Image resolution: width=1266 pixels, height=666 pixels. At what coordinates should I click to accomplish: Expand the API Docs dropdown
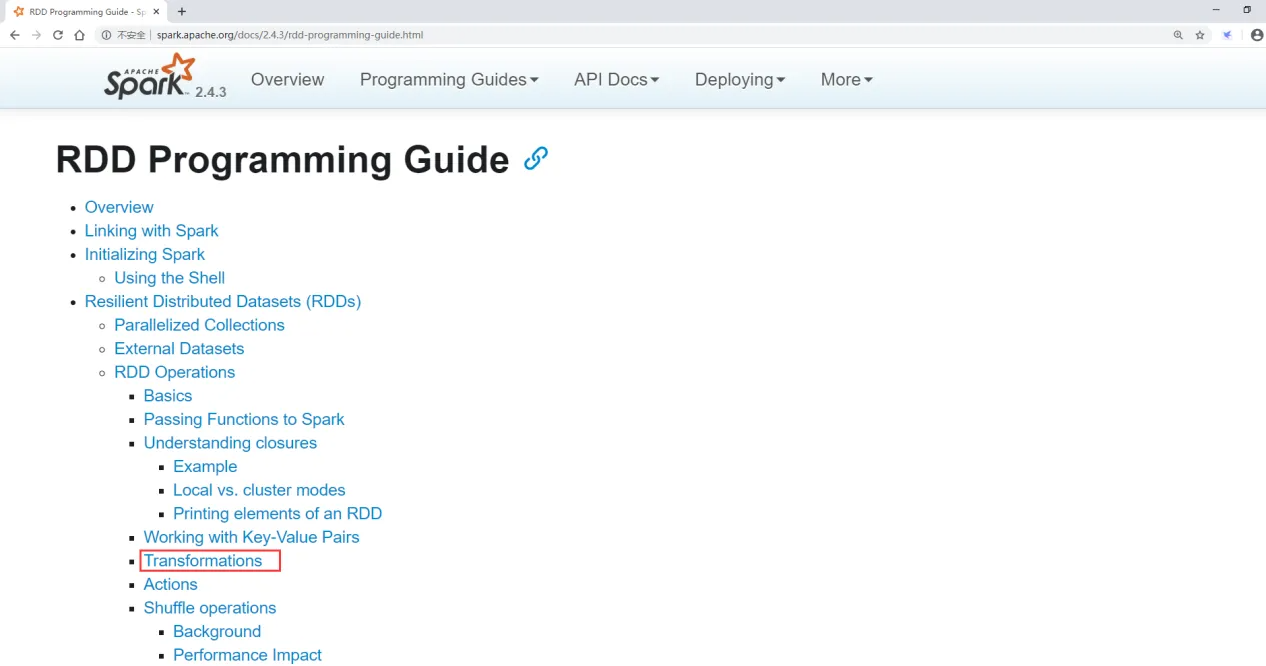tap(616, 80)
